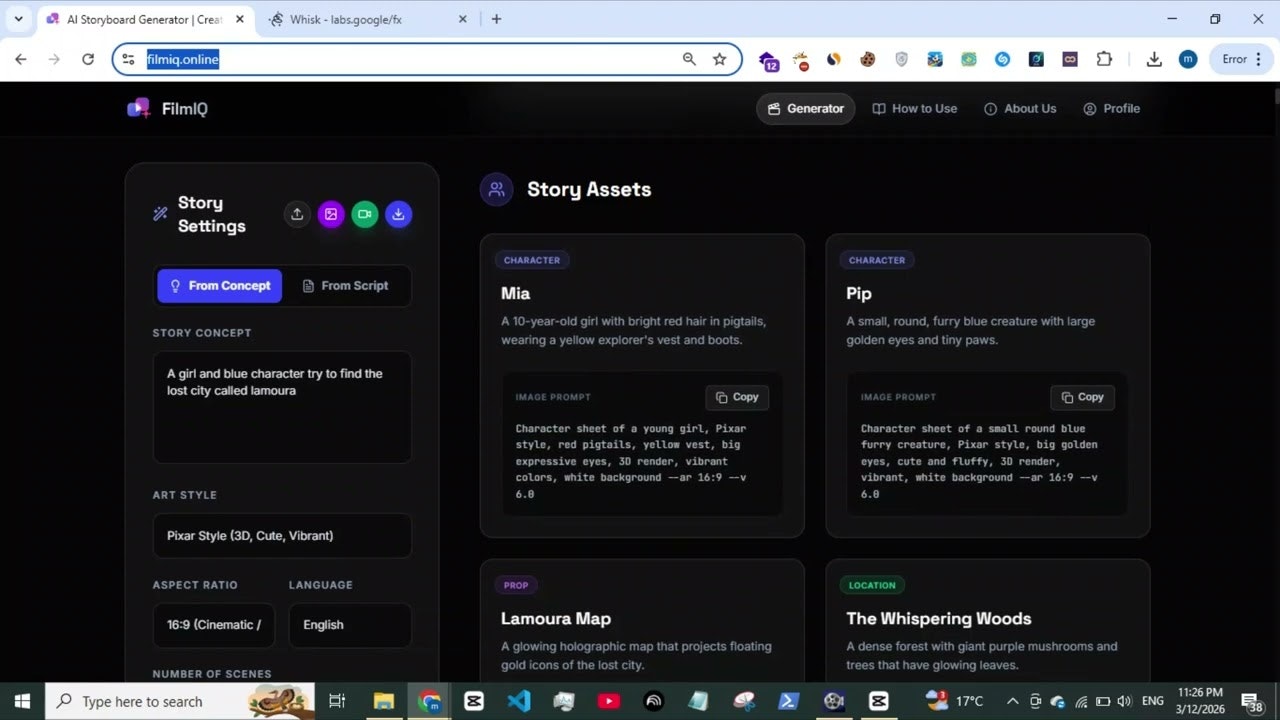This screenshot has height=720, width=1280.
Task: Click the site info icon in address bar
Action: 128,59
